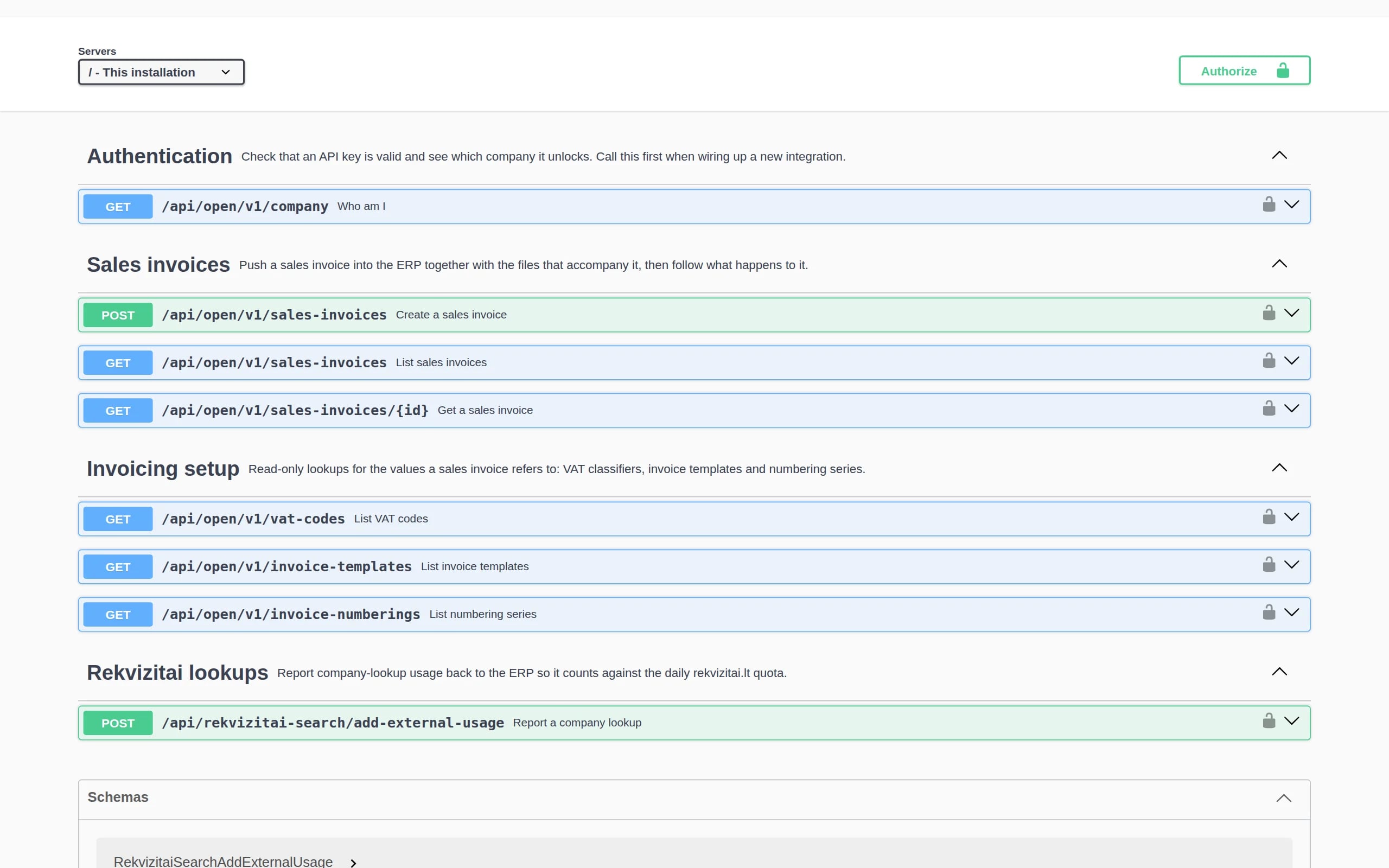Viewport: 1389px width, 868px height.
Task: Click the /api/open/v1/sales-invoices/{id} path
Action: click(295, 410)
